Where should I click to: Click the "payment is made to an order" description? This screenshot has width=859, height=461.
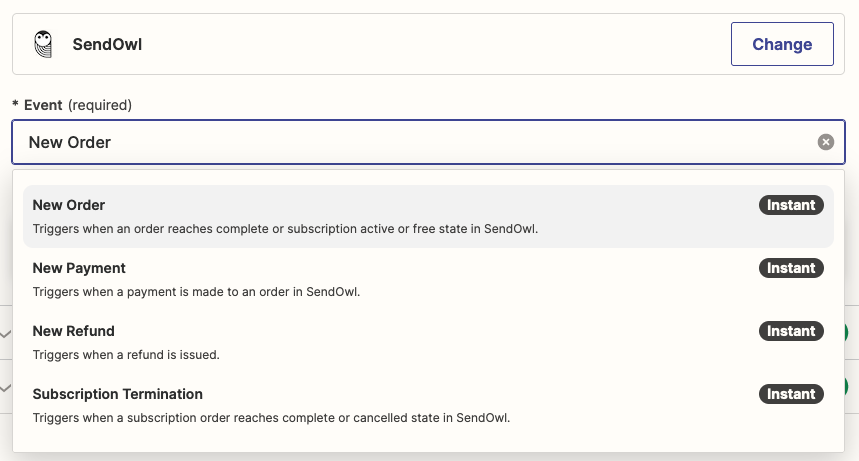[196, 292]
